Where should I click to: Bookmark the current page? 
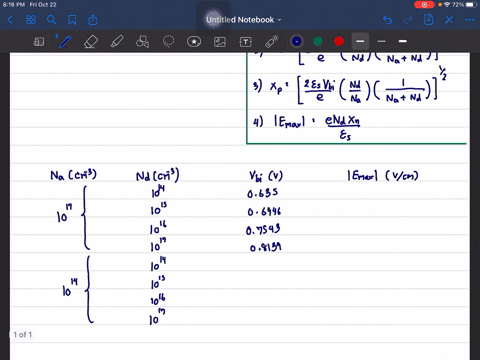72,20
